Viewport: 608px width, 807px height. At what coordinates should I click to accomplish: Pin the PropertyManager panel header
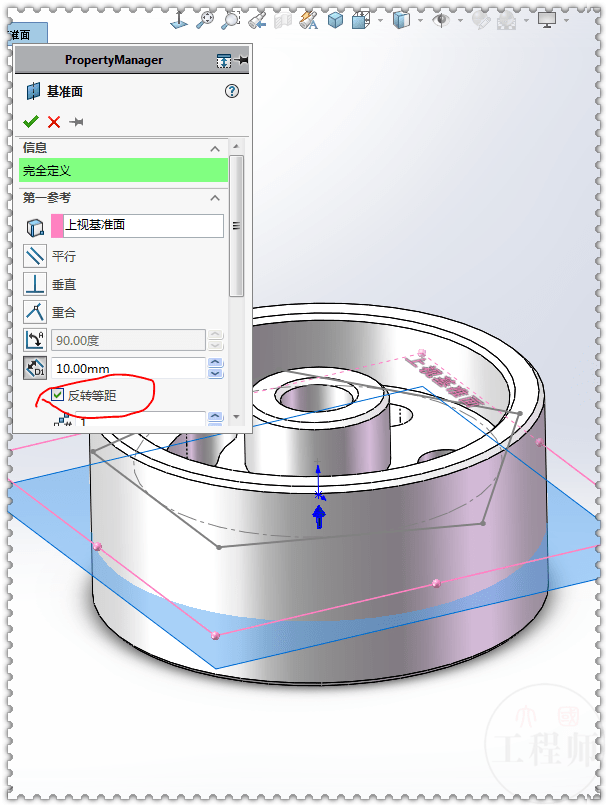(x=241, y=60)
